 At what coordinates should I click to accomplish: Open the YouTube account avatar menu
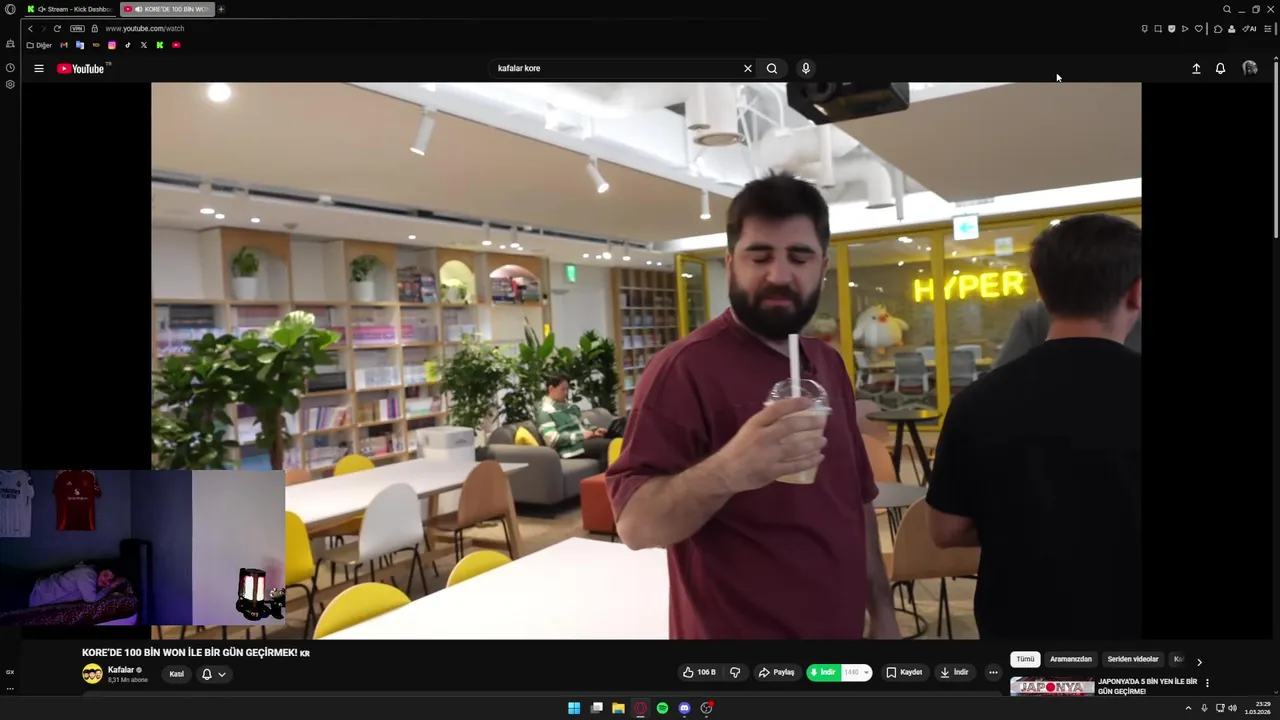pos(1249,69)
